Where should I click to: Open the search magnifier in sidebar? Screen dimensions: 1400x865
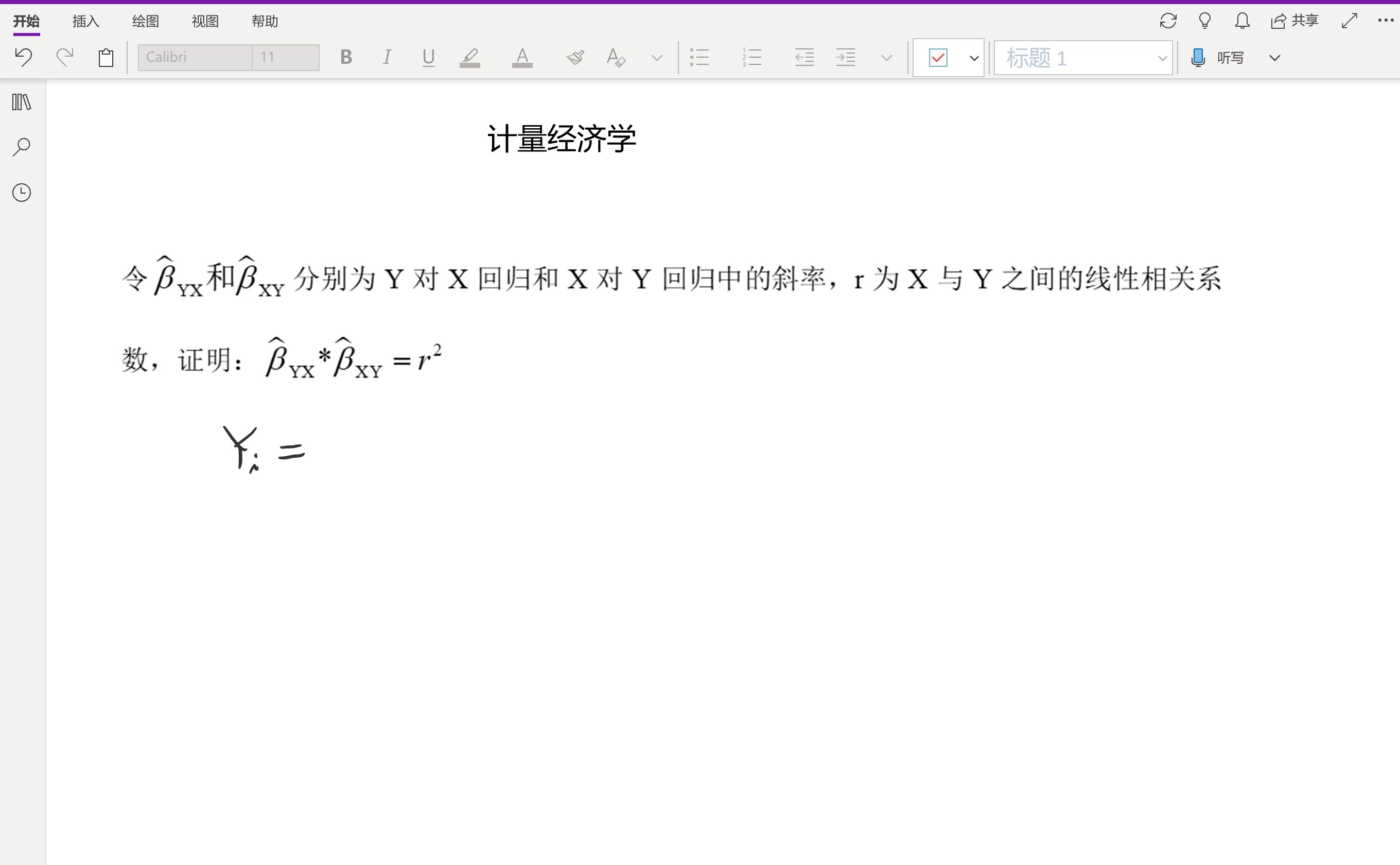pyautogui.click(x=22, y=147)
